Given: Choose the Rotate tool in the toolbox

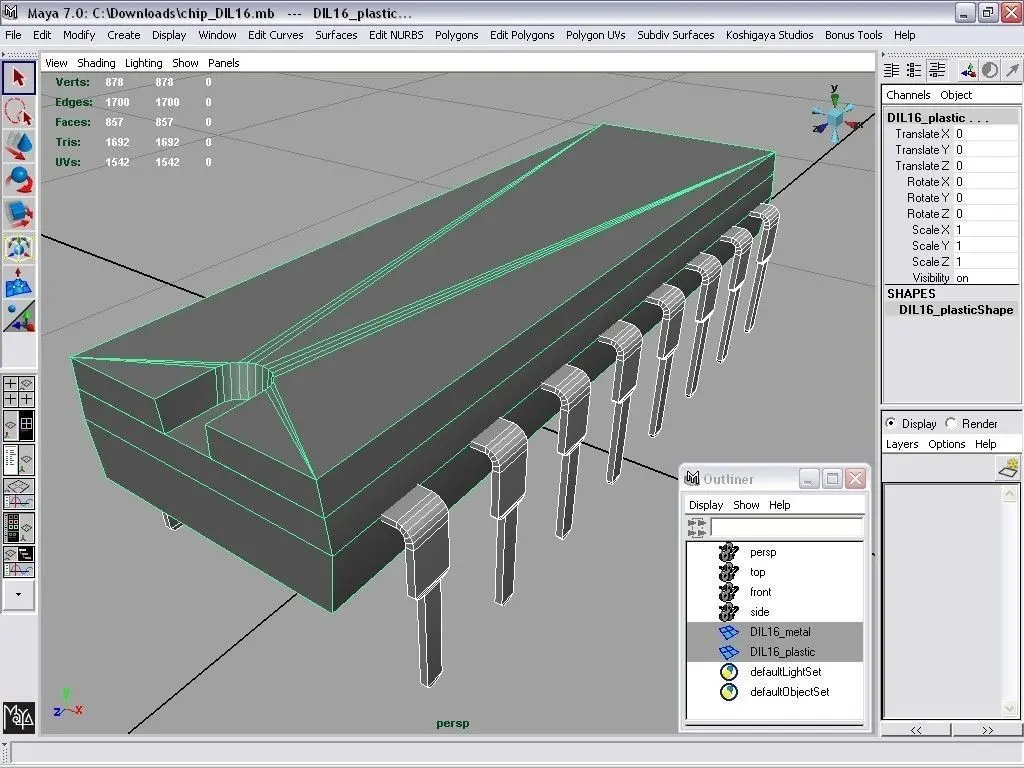Looking at the screenshot, I should pyautogui.click(x=18, y=180).
